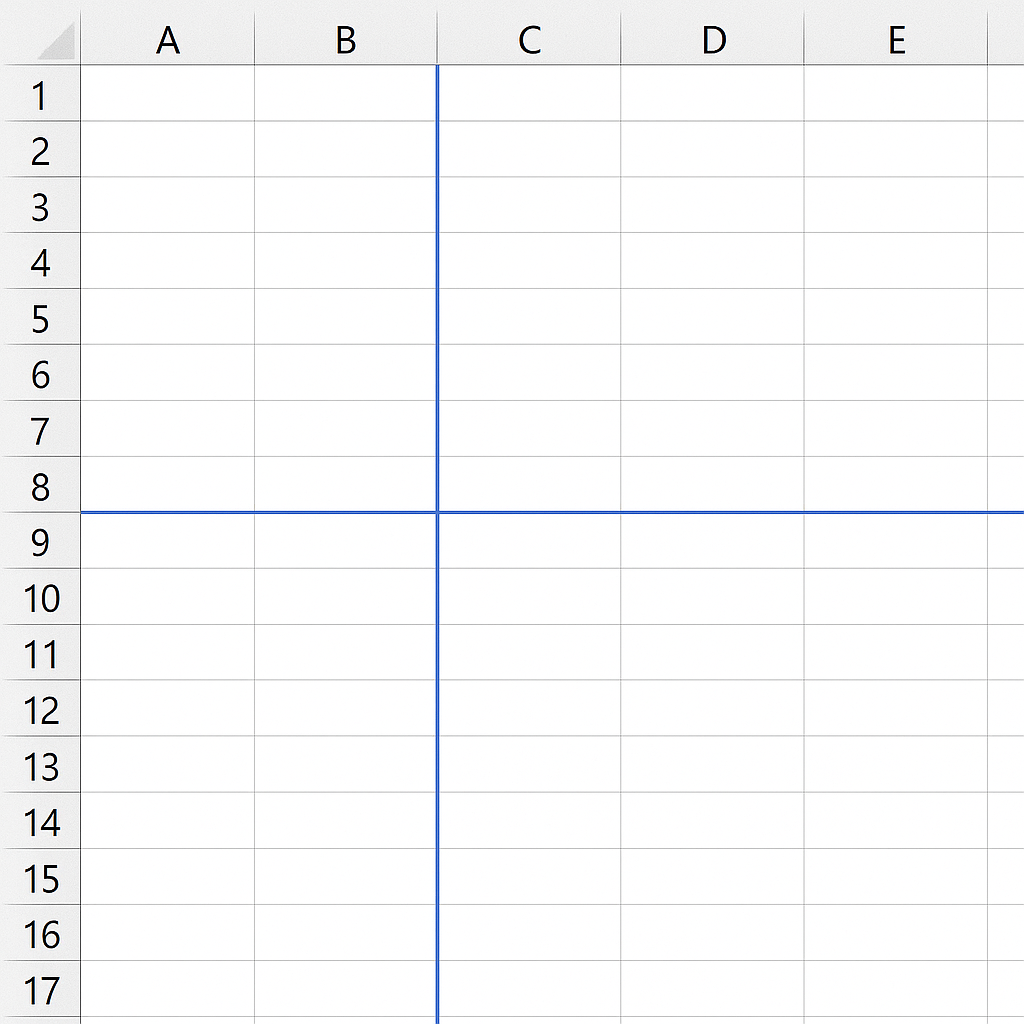This screenshot has height=1024, width=1024.
Task: Click cell D5
Action: coord(712,317)
